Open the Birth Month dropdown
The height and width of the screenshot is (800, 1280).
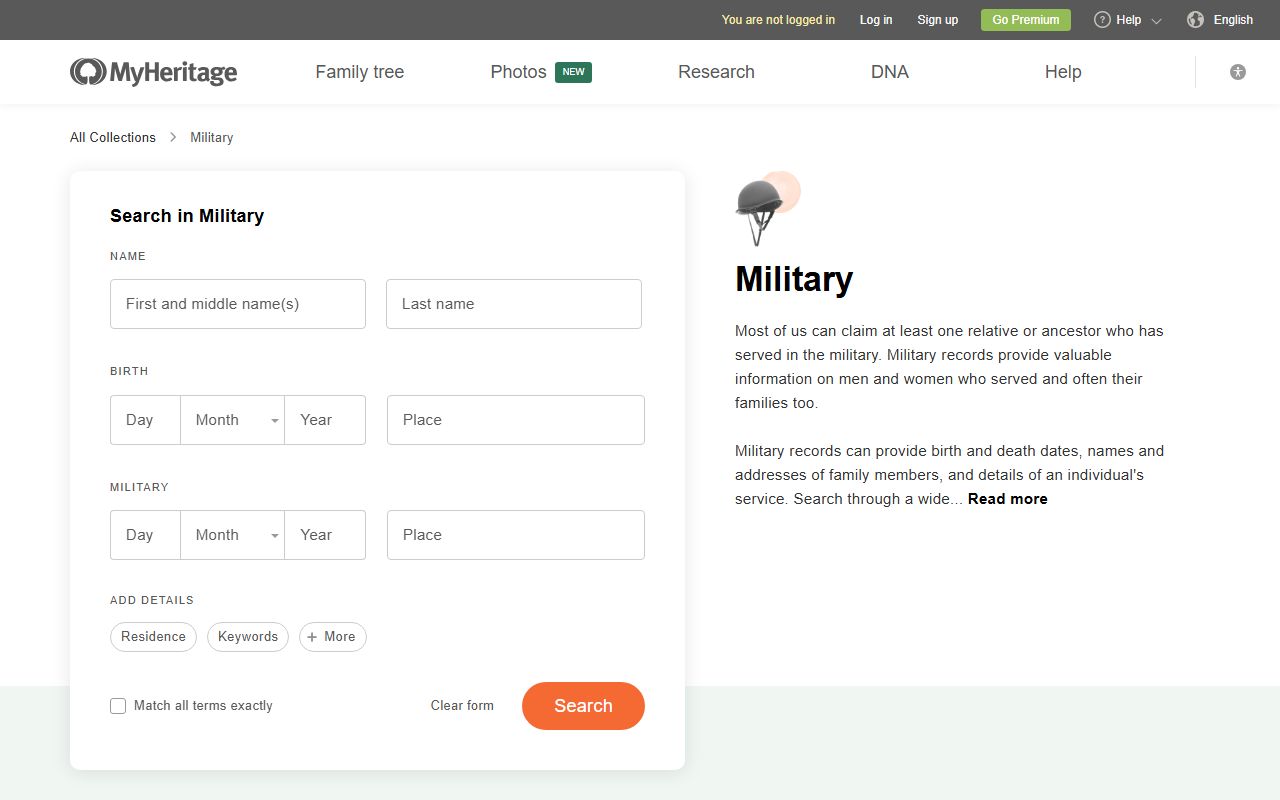(x=232, y=420)
